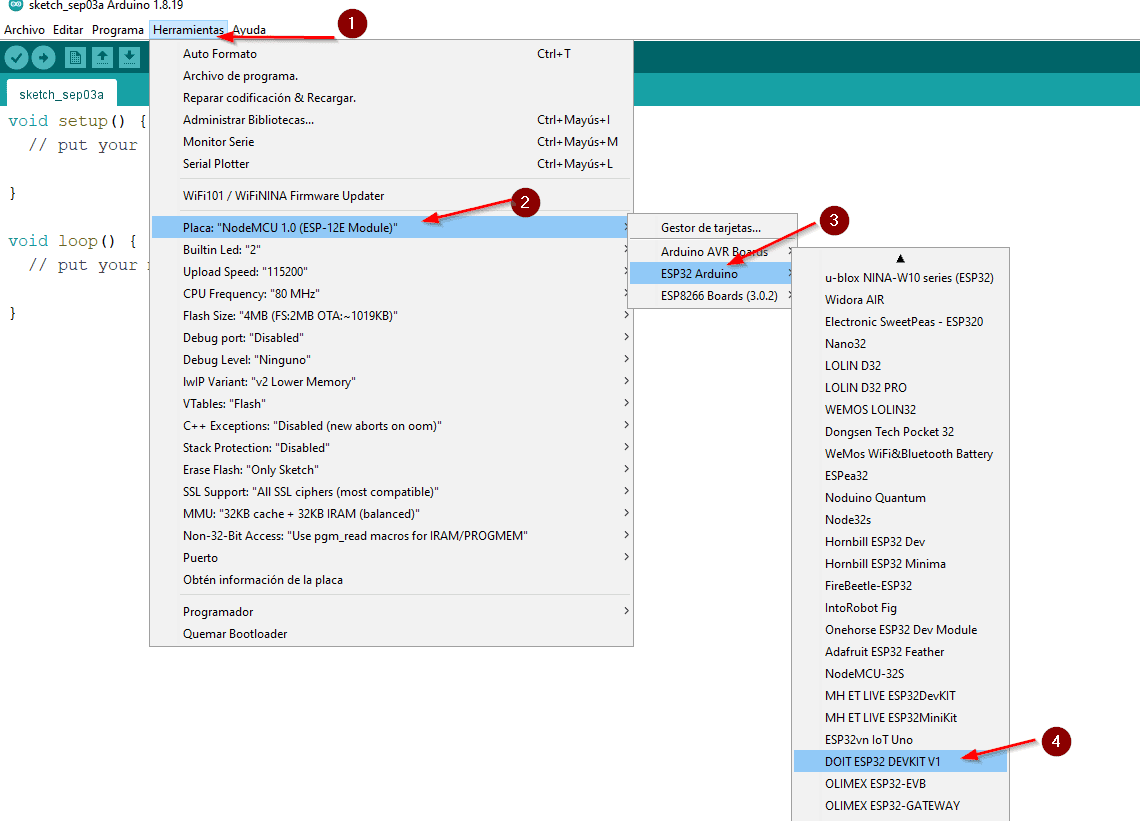Screen dimensions: 1140x821
Task: Click the Verify checkmark toolbar icon
Action: click(16, 58)
